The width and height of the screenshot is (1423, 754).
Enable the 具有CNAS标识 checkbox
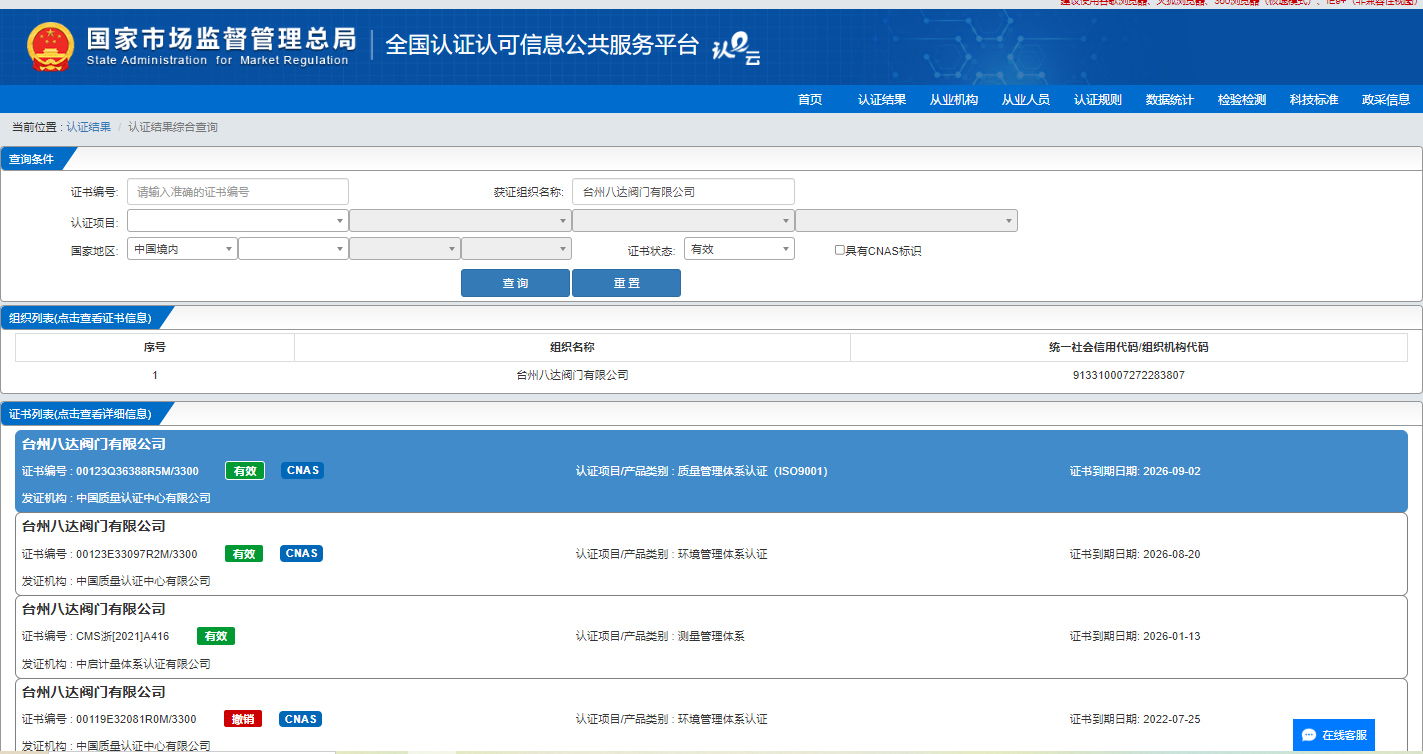point(840,250)
